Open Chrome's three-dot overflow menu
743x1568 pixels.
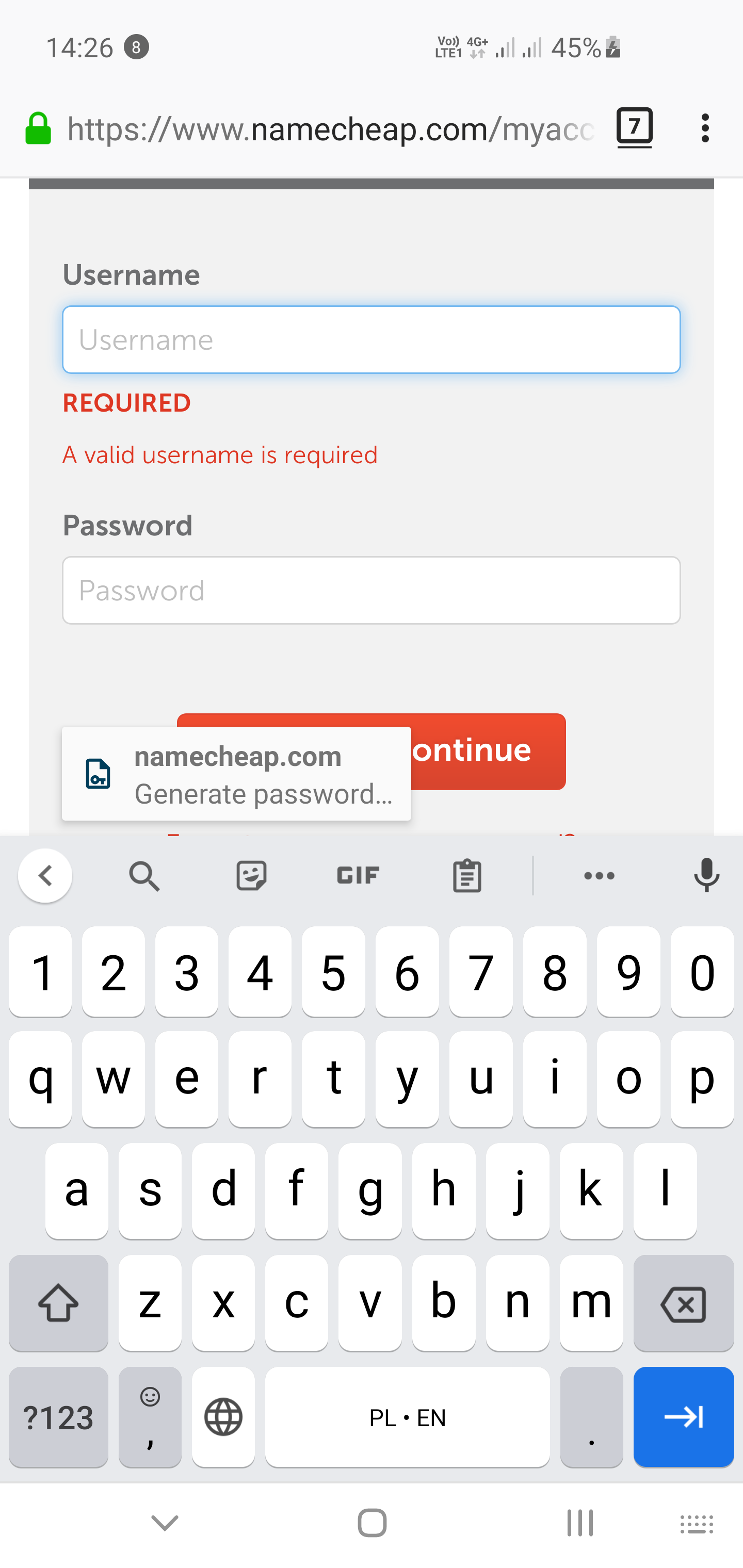click(x=705, y=127)
